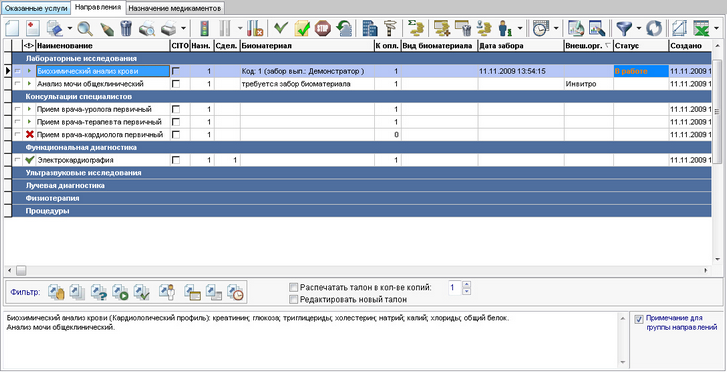Click the magnifying glass search icon
This screenshot has height=372, width=727.
tap(85, 29)
